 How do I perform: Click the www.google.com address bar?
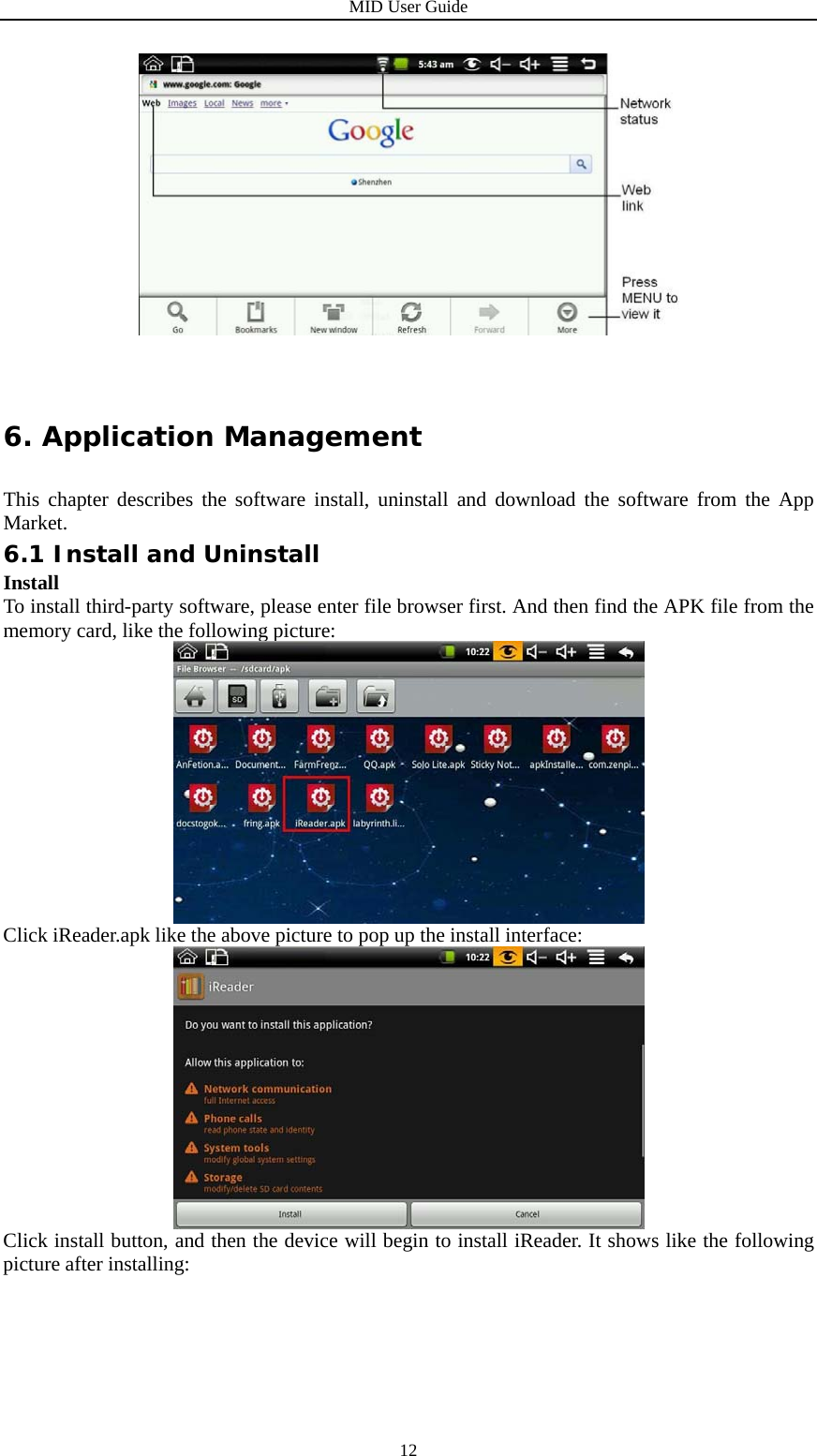(x=373, y=84)
